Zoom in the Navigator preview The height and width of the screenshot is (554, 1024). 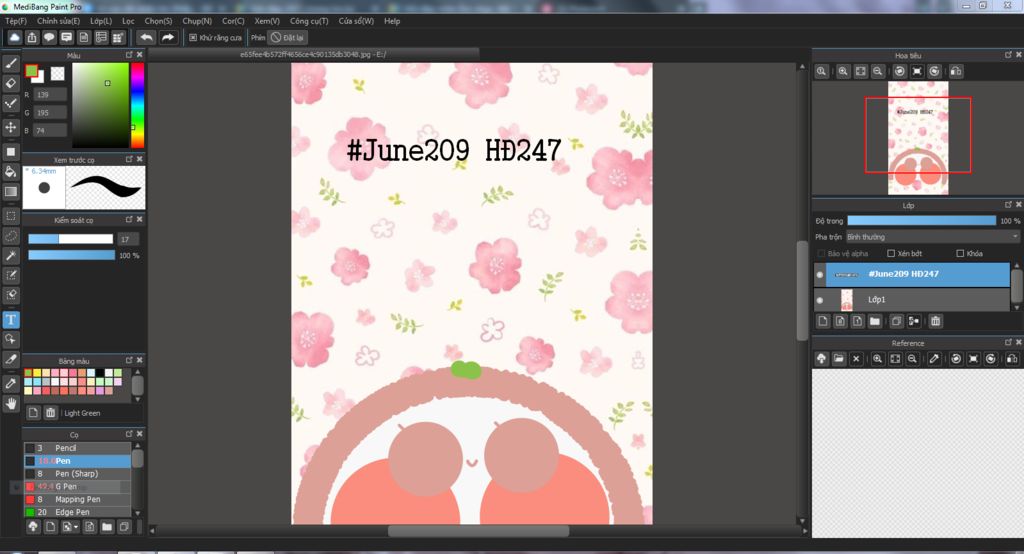(x=843, y=71)
